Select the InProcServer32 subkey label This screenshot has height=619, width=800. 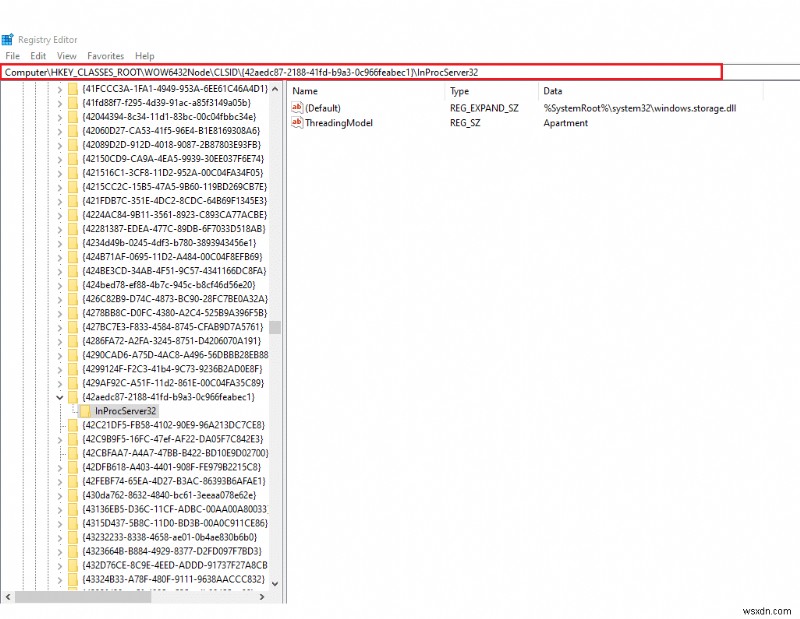(x=126, y=411)
